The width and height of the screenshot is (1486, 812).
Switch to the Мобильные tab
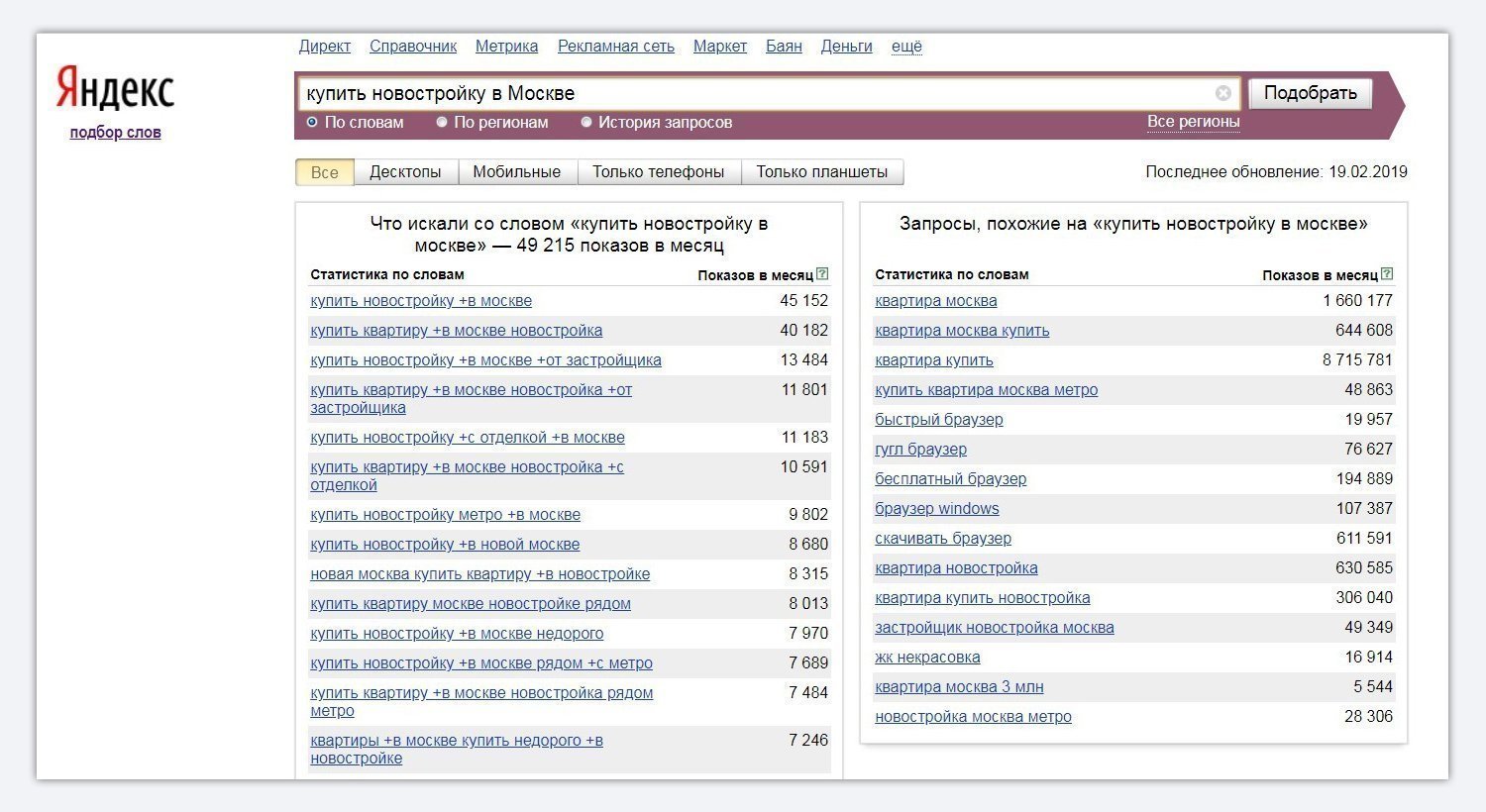[x=517, y=172]
